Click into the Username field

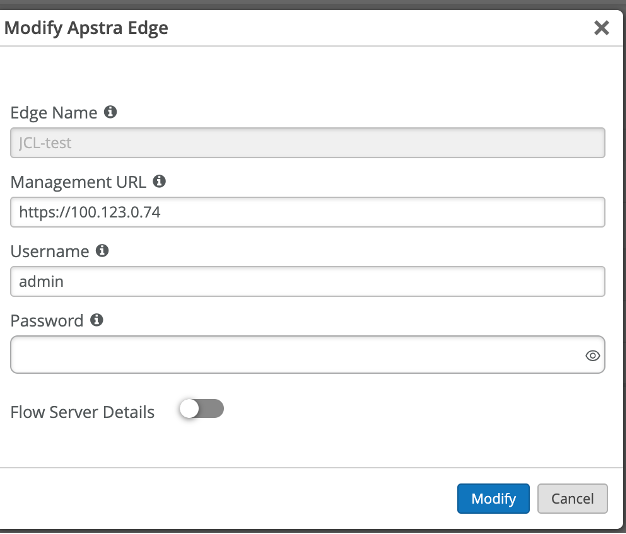tap(307, 281)
